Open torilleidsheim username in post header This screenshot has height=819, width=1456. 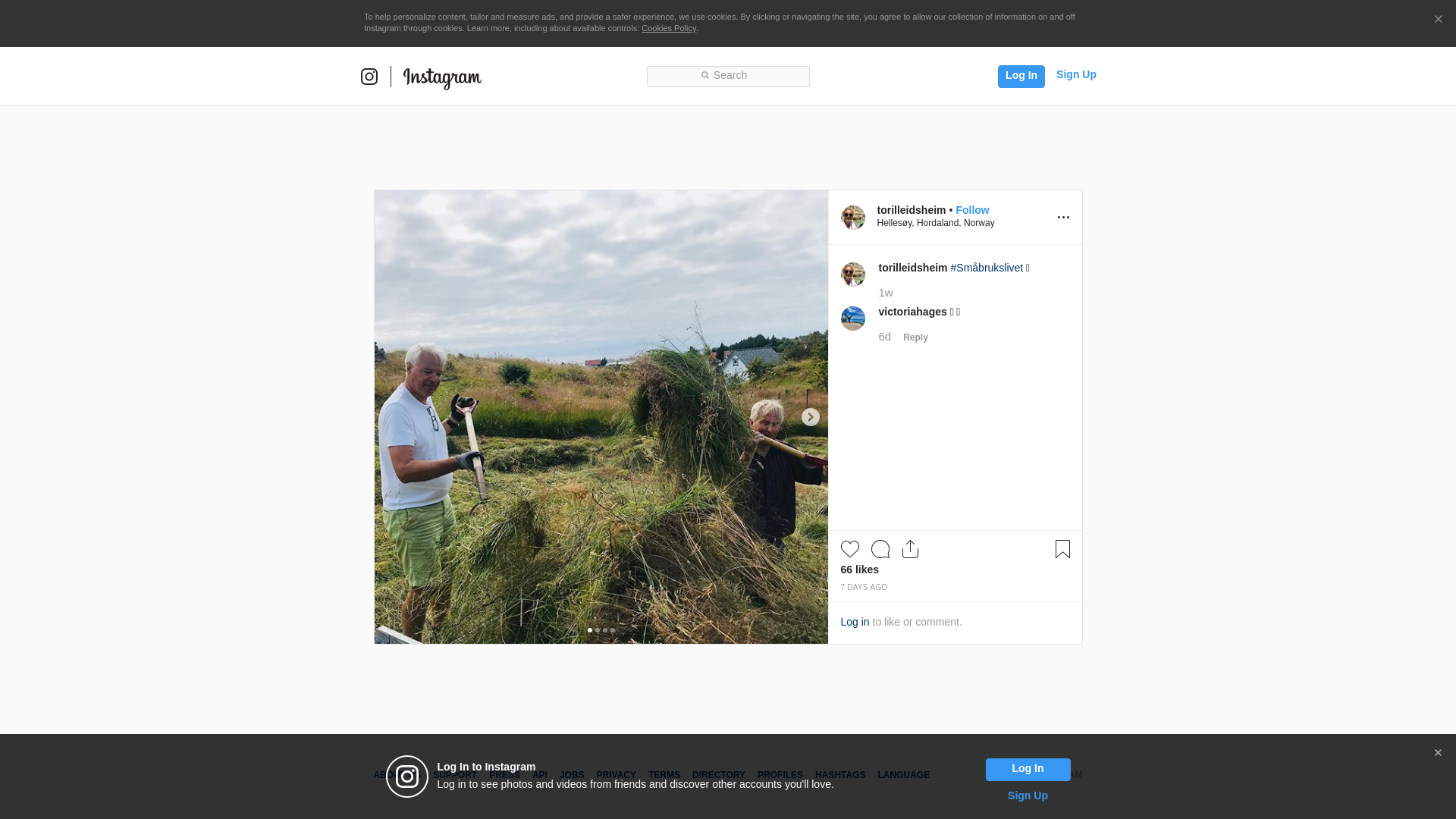[x=912, y=210]
